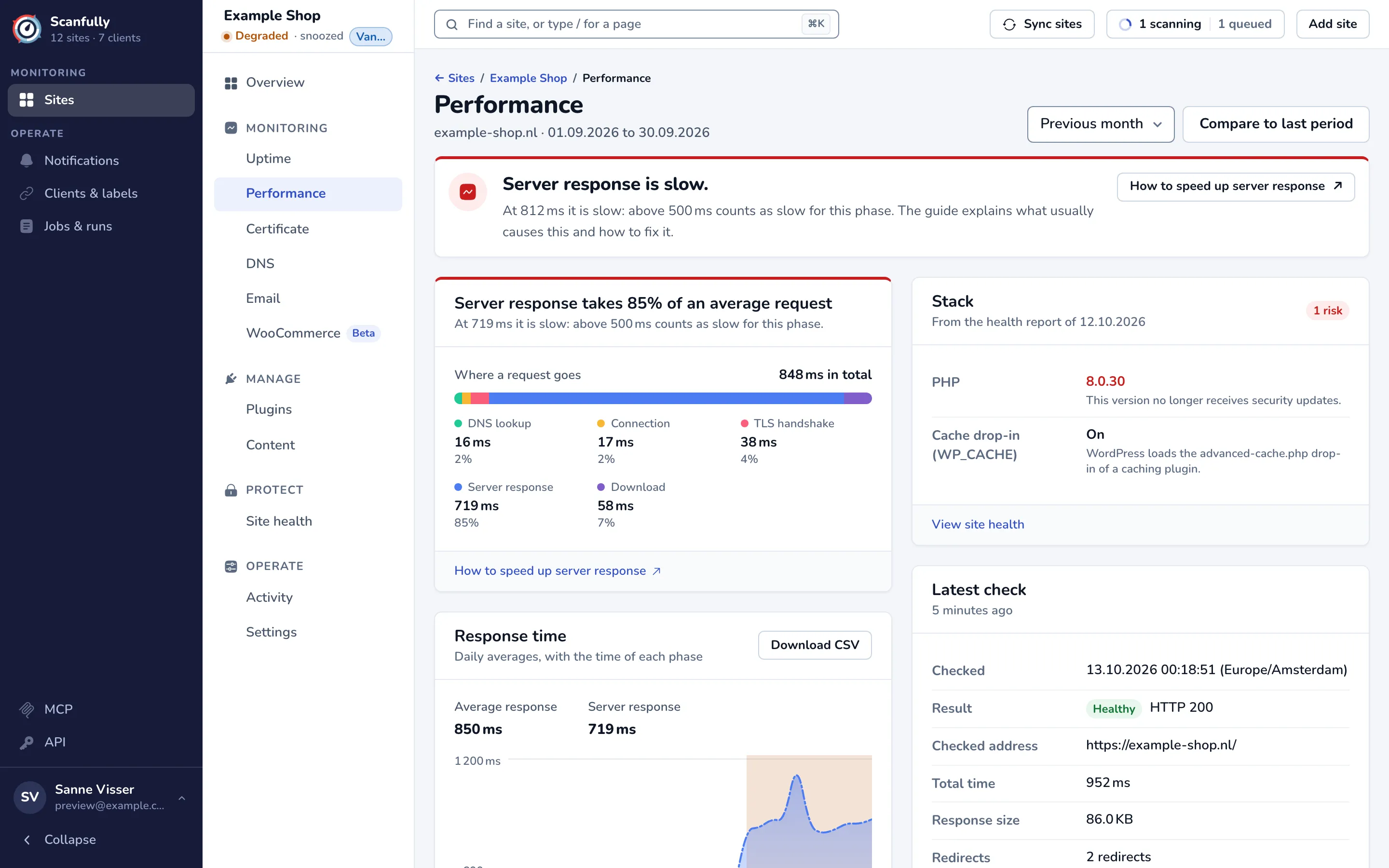Follow the How to speed up link below breakdown

[x=558, y=570]
